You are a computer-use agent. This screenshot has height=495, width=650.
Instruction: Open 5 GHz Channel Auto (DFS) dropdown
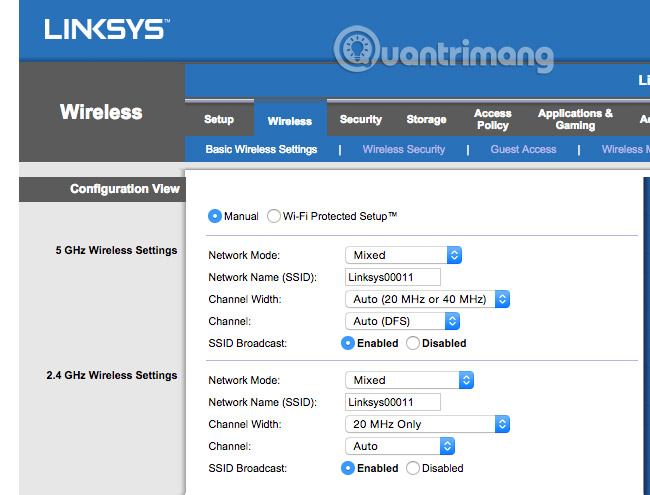pos(403,321)
